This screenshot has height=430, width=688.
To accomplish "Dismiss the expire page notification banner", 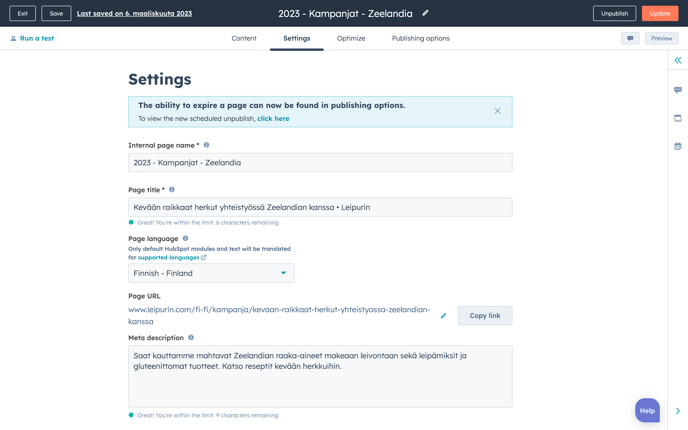I will coord(497,111).
